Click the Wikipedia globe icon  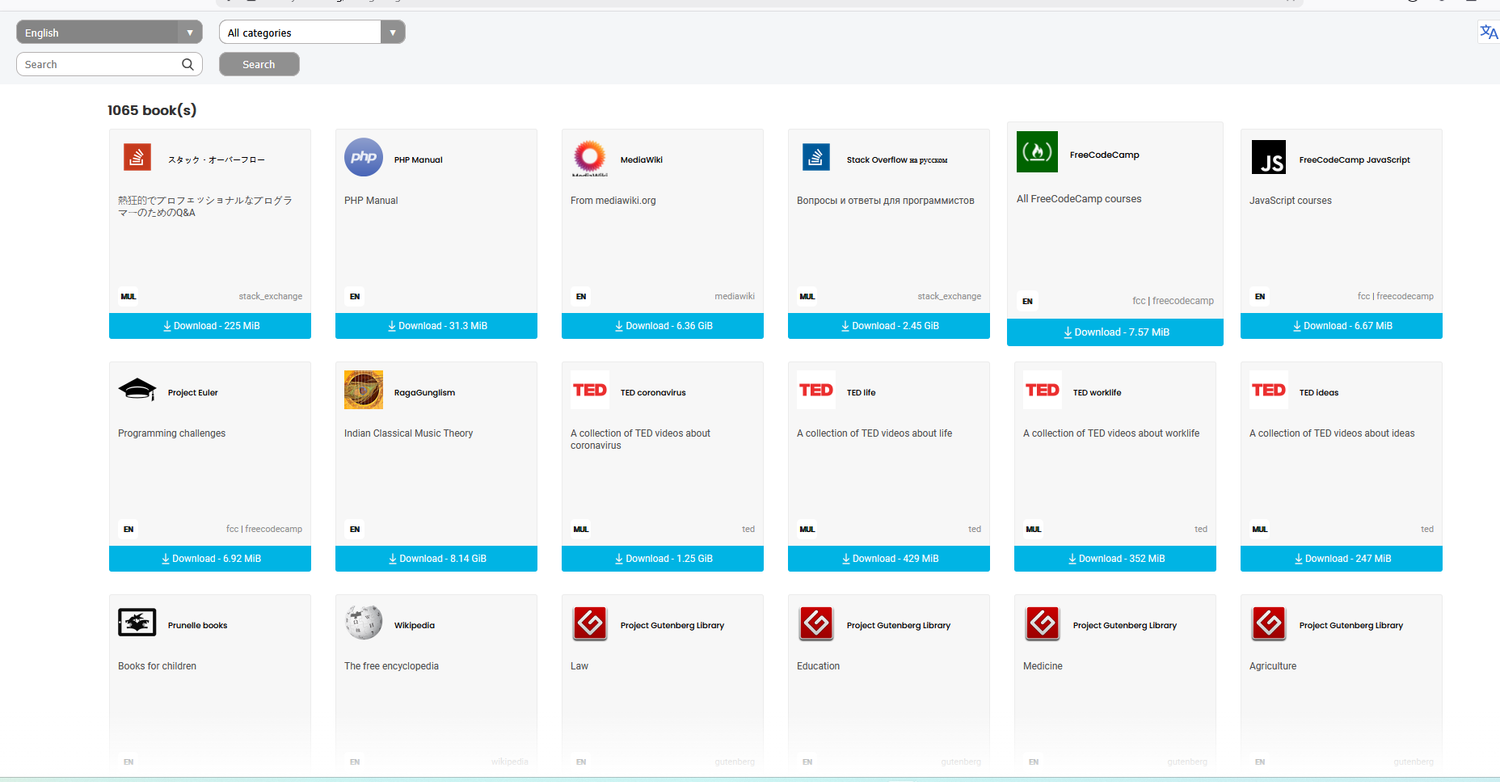coord(363,623)
